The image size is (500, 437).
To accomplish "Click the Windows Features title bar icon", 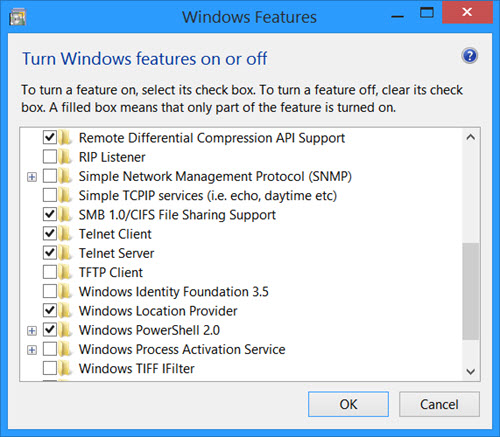I will 18,17.
